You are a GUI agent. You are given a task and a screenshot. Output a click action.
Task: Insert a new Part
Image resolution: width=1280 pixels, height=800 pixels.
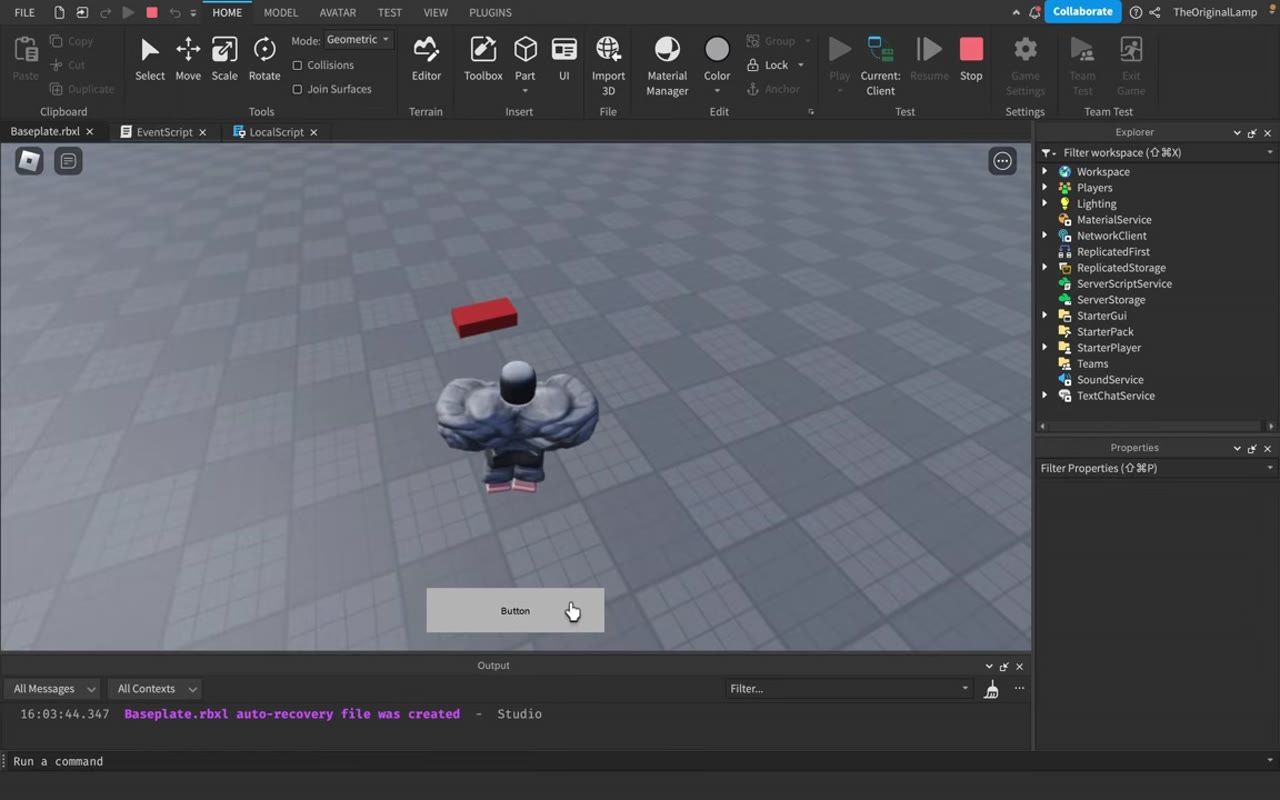(525, 64)
